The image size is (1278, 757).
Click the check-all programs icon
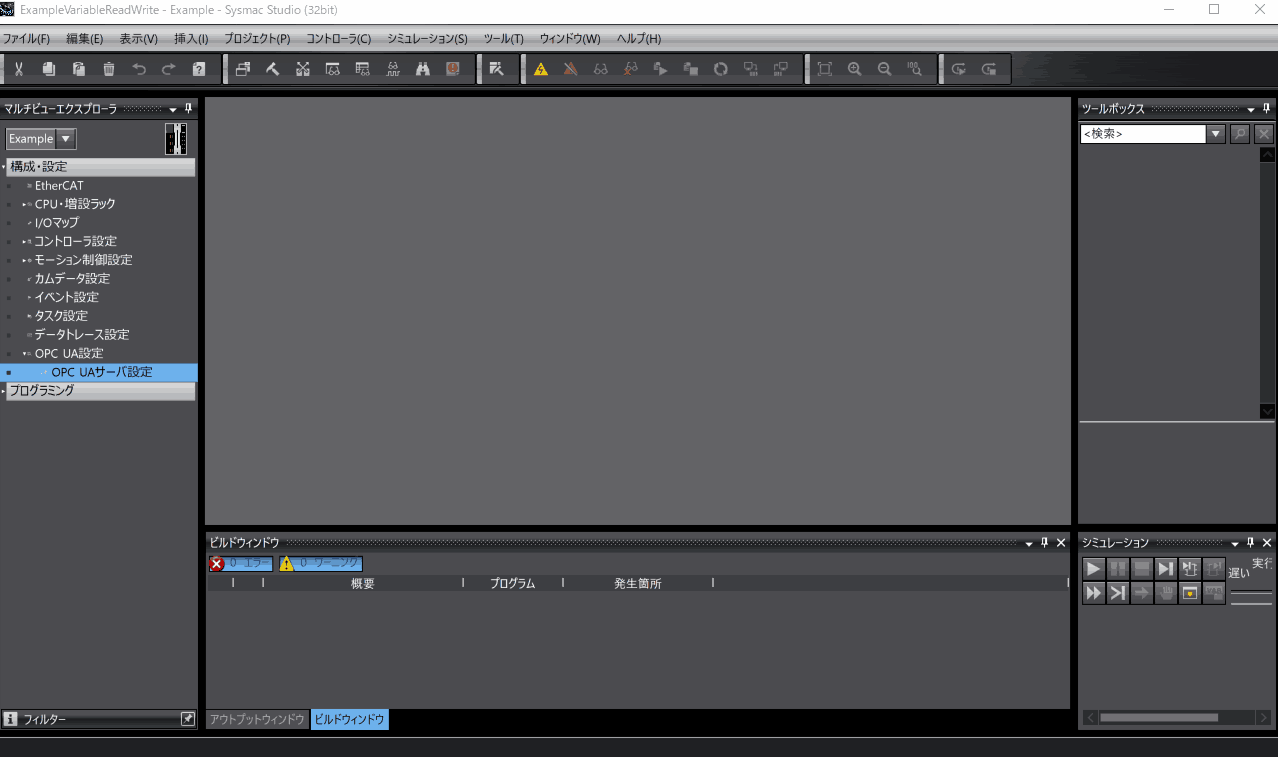click(x=496, y=69)
